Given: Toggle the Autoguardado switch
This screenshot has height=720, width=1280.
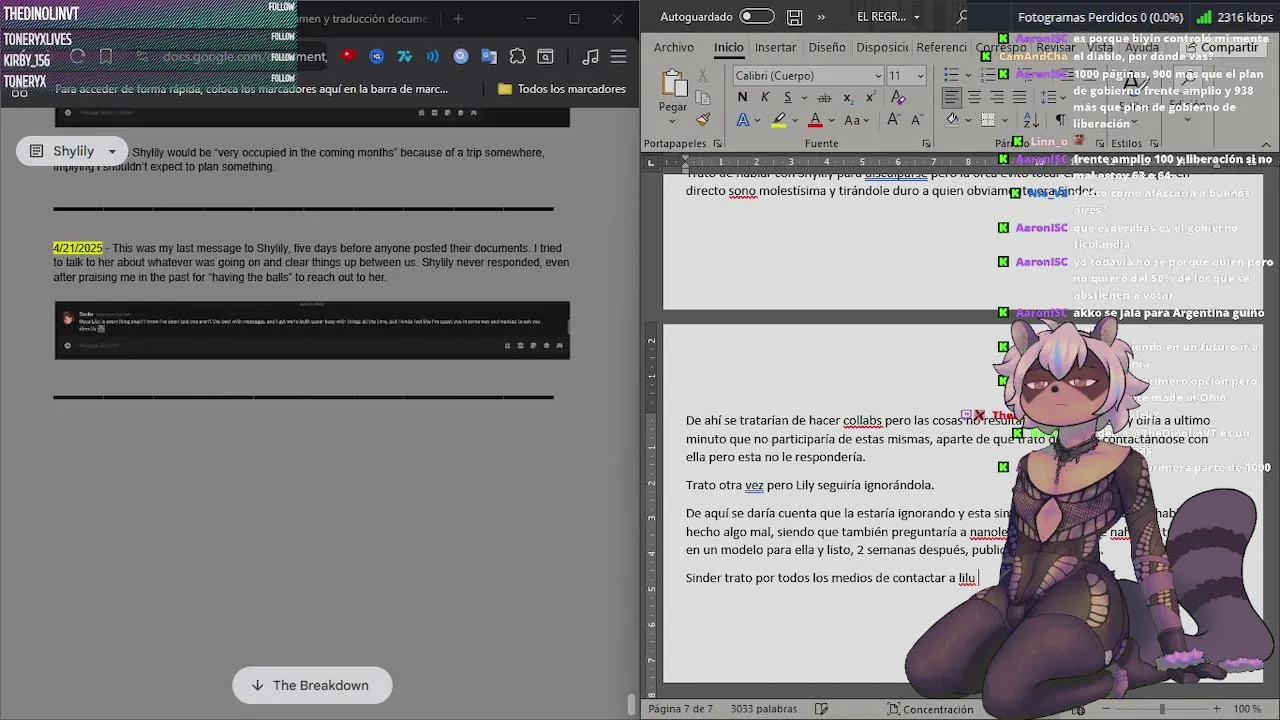Looking at the screenshot, I should pos(757,17).
